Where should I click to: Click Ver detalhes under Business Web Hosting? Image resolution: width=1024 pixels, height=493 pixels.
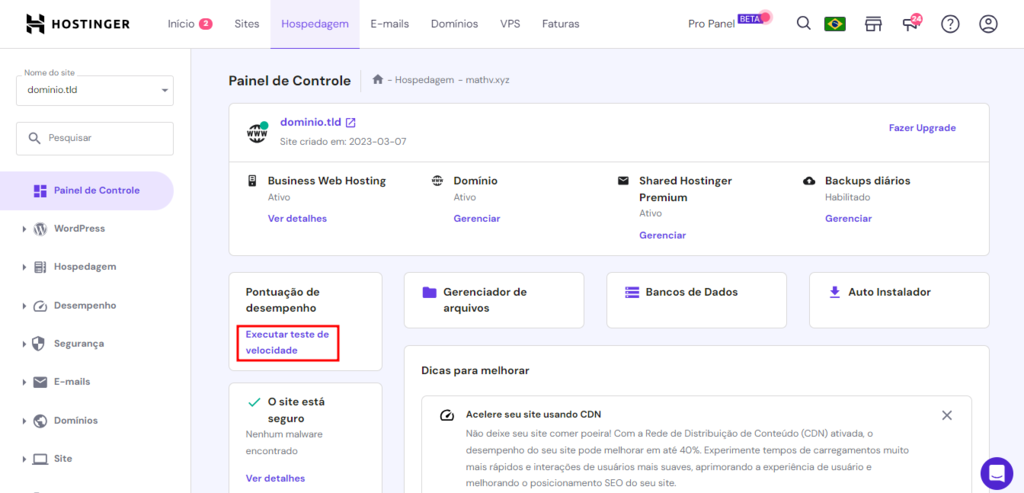point(297,219)
